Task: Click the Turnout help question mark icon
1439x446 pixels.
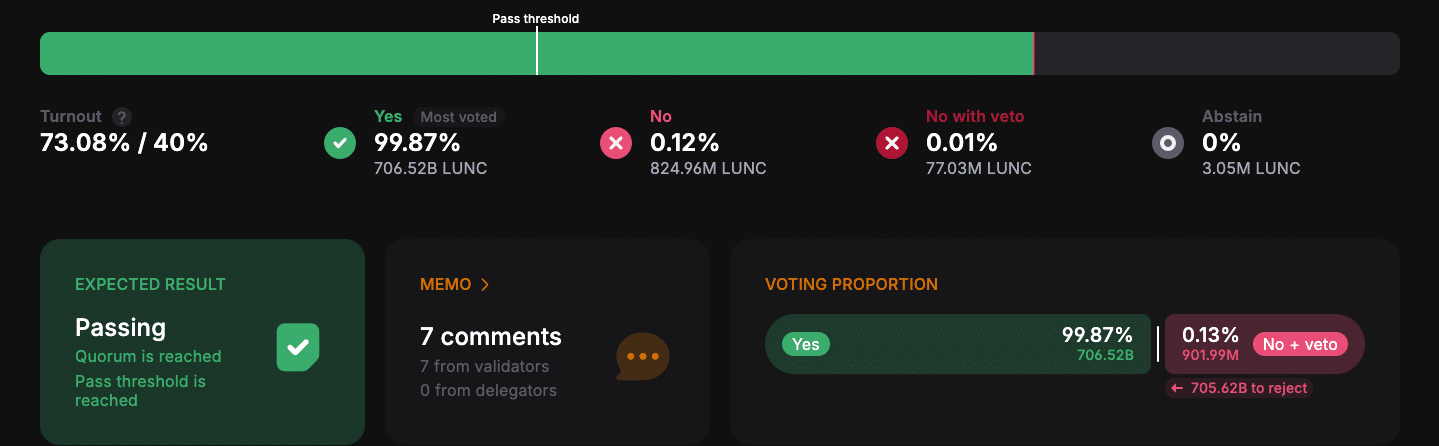Action: (x=122, y=117)
